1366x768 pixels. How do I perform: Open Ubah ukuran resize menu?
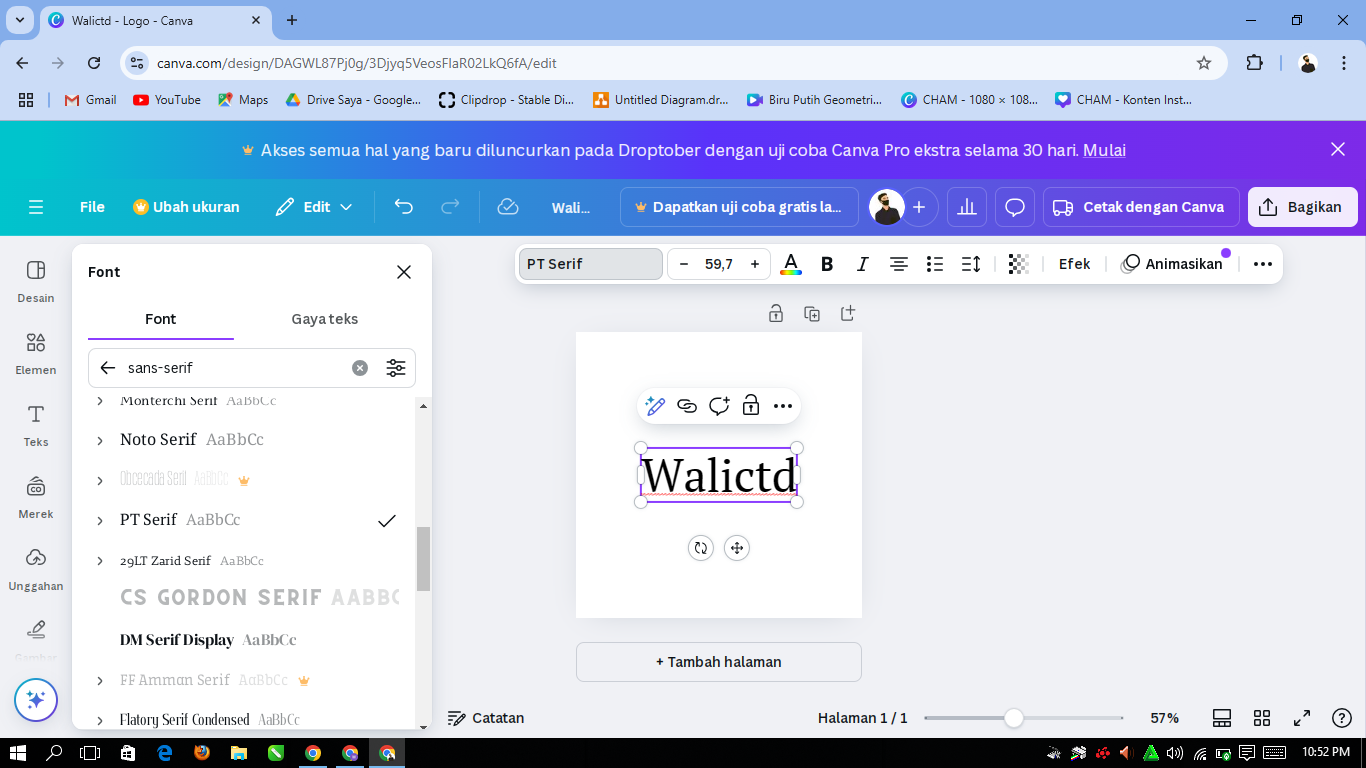click(186, 207)
